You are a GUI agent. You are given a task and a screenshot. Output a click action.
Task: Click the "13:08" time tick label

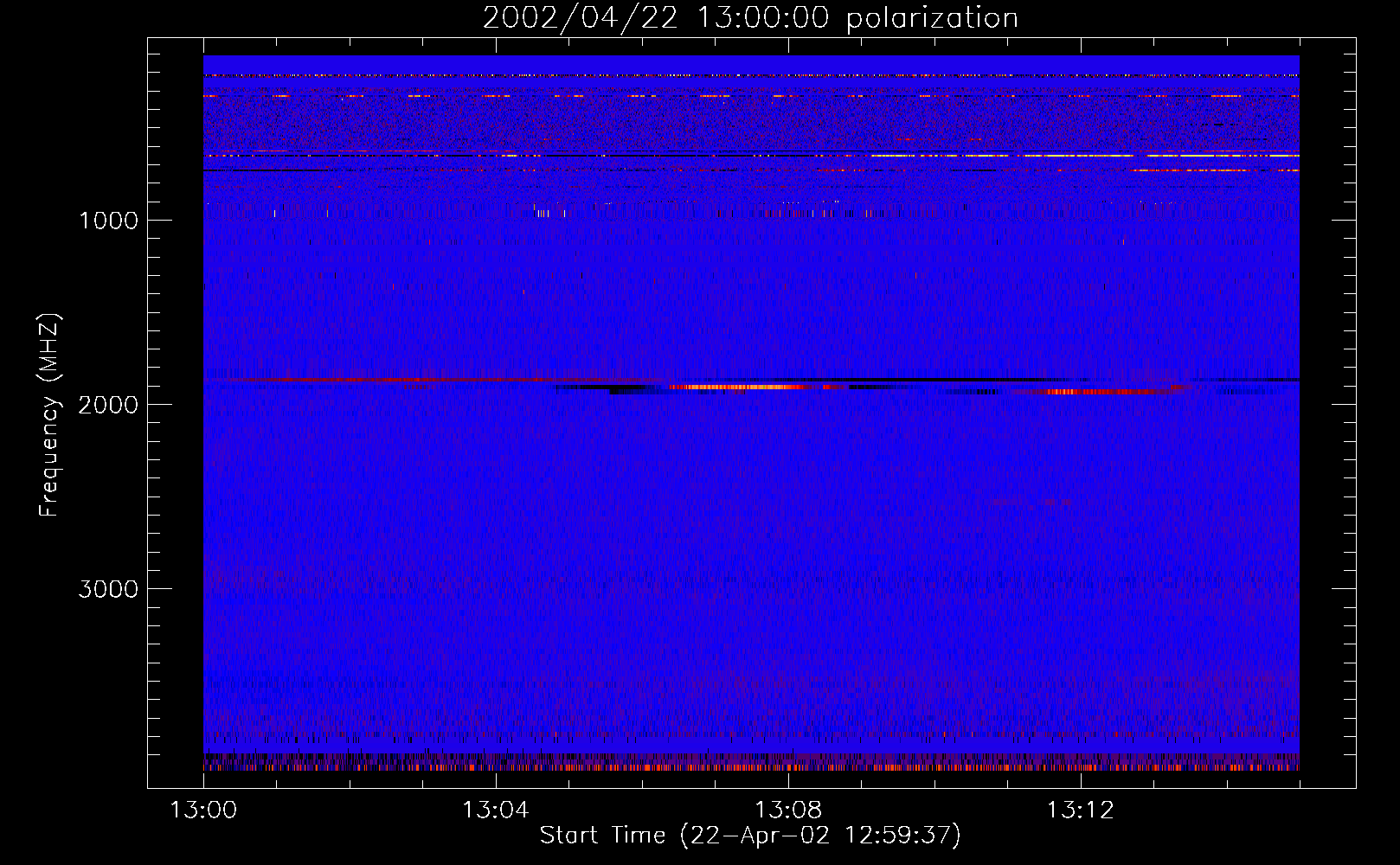tap(787, 811)
